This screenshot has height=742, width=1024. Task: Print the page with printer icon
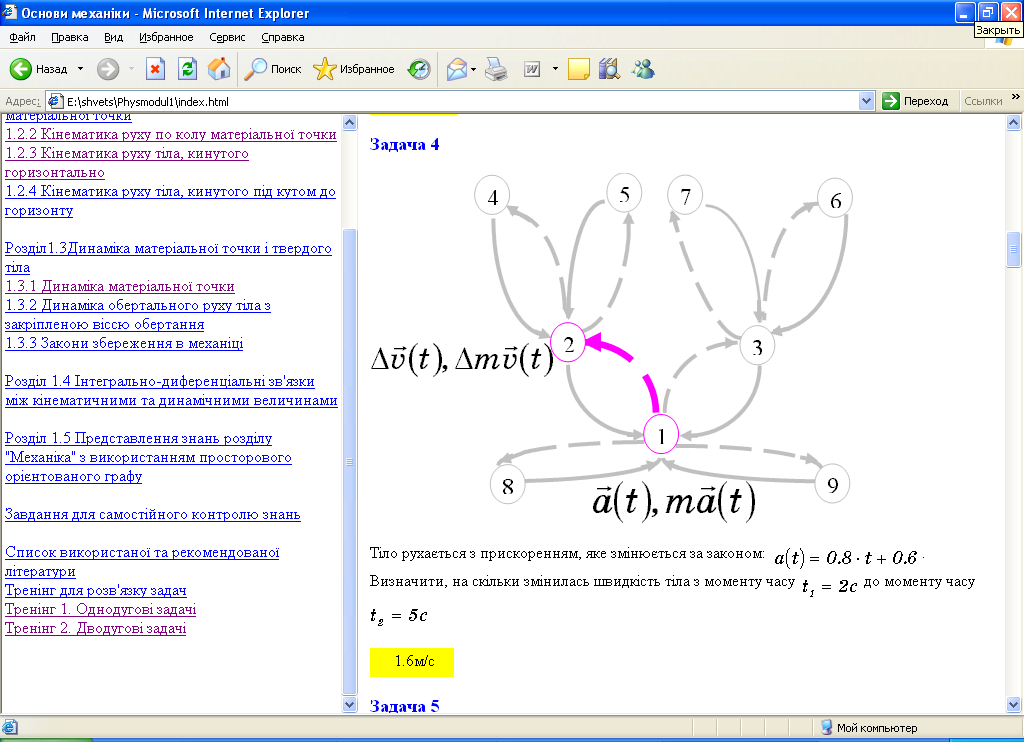(x=496, y=69)
